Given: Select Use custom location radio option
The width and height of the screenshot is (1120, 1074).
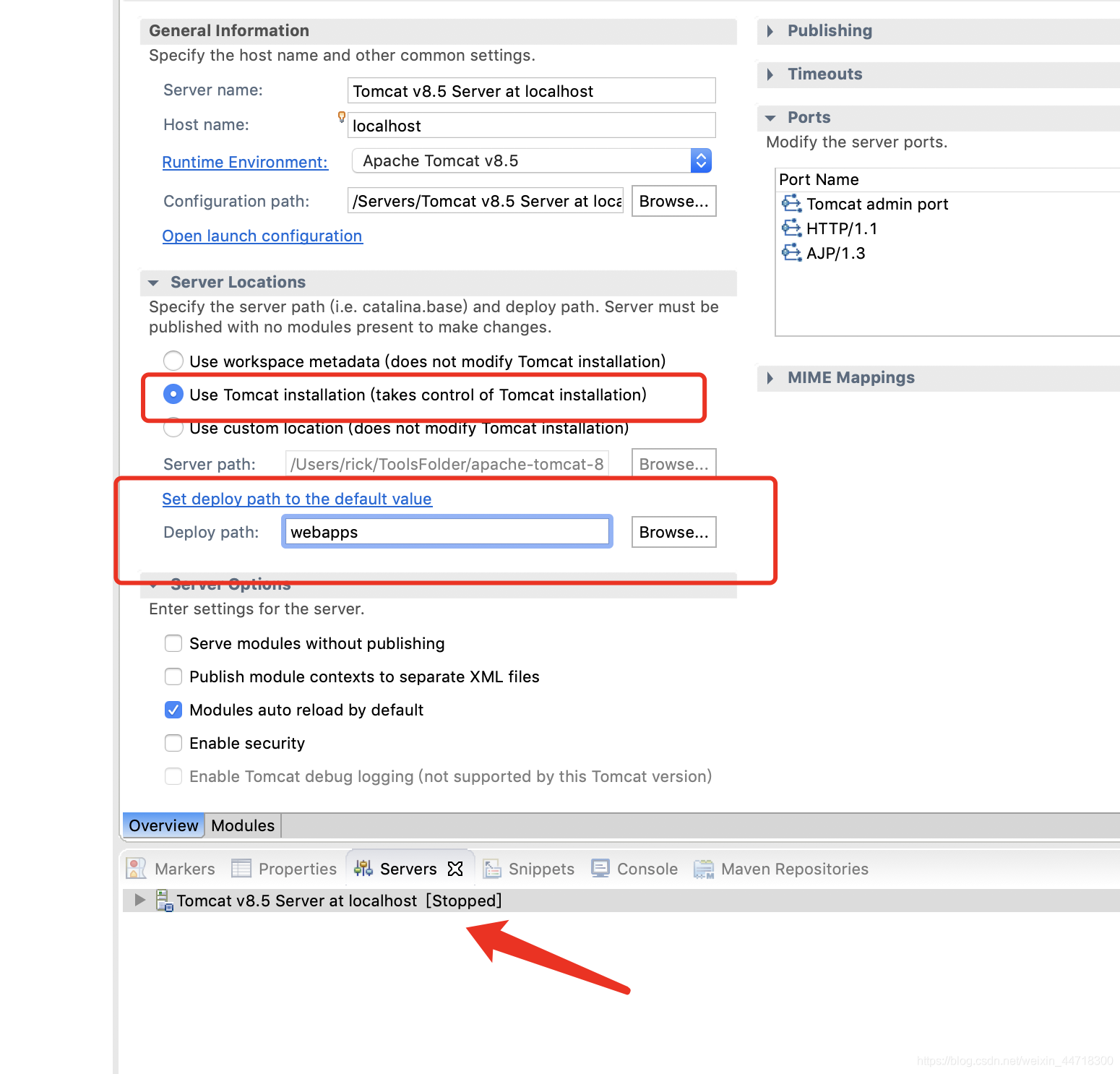Looking at the screenshot, I should click(173, 427).
